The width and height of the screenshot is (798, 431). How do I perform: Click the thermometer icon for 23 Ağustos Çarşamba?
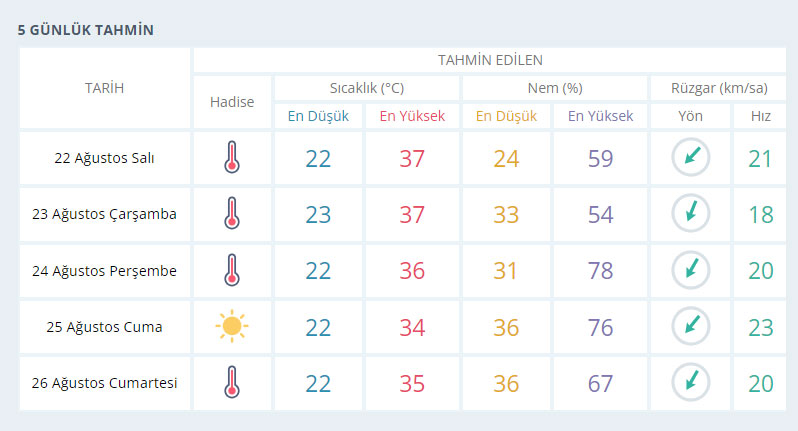tap(232, 213)
